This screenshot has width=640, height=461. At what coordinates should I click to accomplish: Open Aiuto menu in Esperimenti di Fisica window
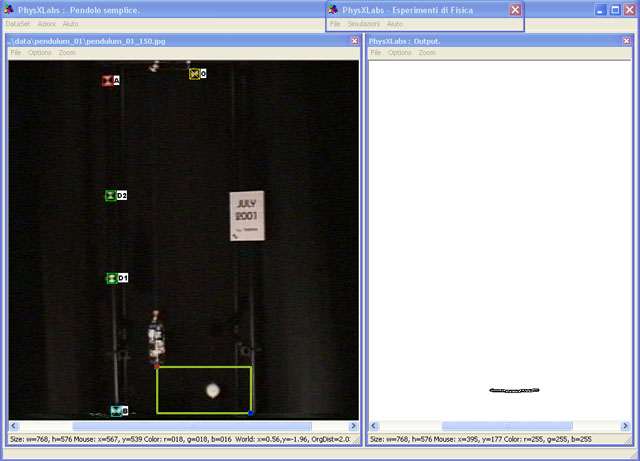tap(395, 24)
